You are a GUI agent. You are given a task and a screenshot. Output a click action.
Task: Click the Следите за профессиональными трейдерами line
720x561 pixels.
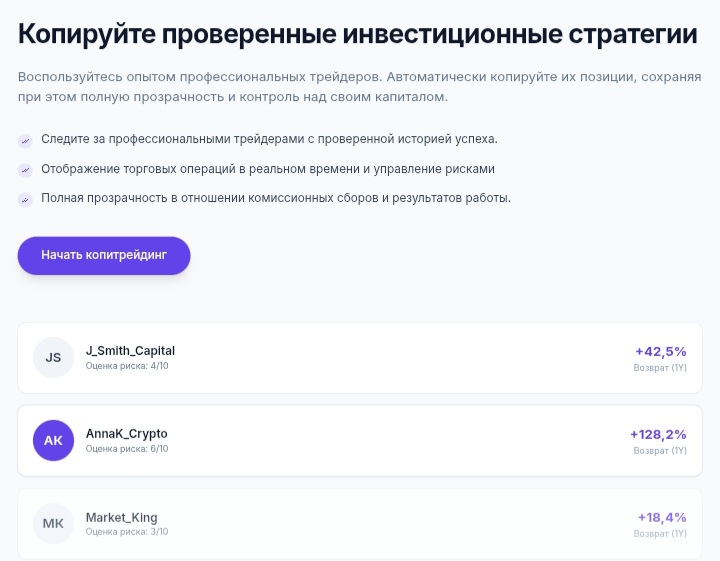[x=270, y=139]
